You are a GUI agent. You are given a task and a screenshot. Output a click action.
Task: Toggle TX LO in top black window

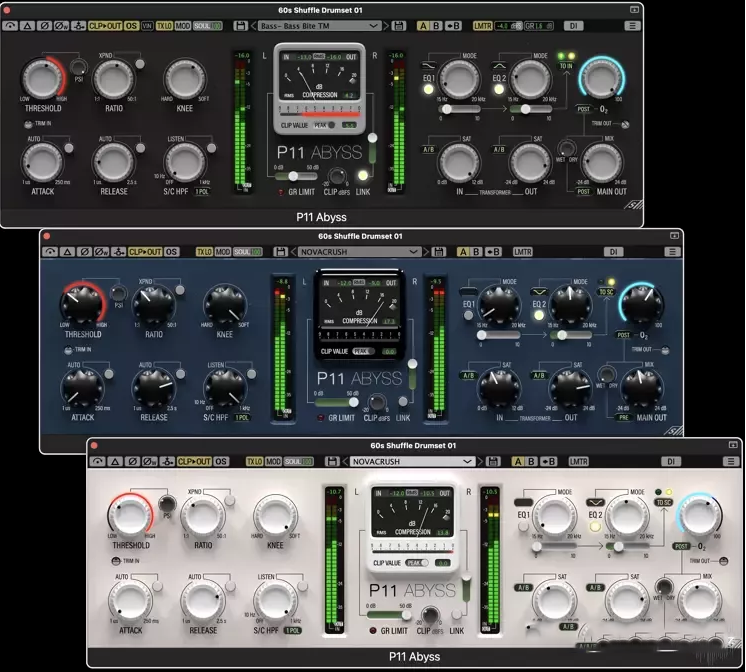165,26
